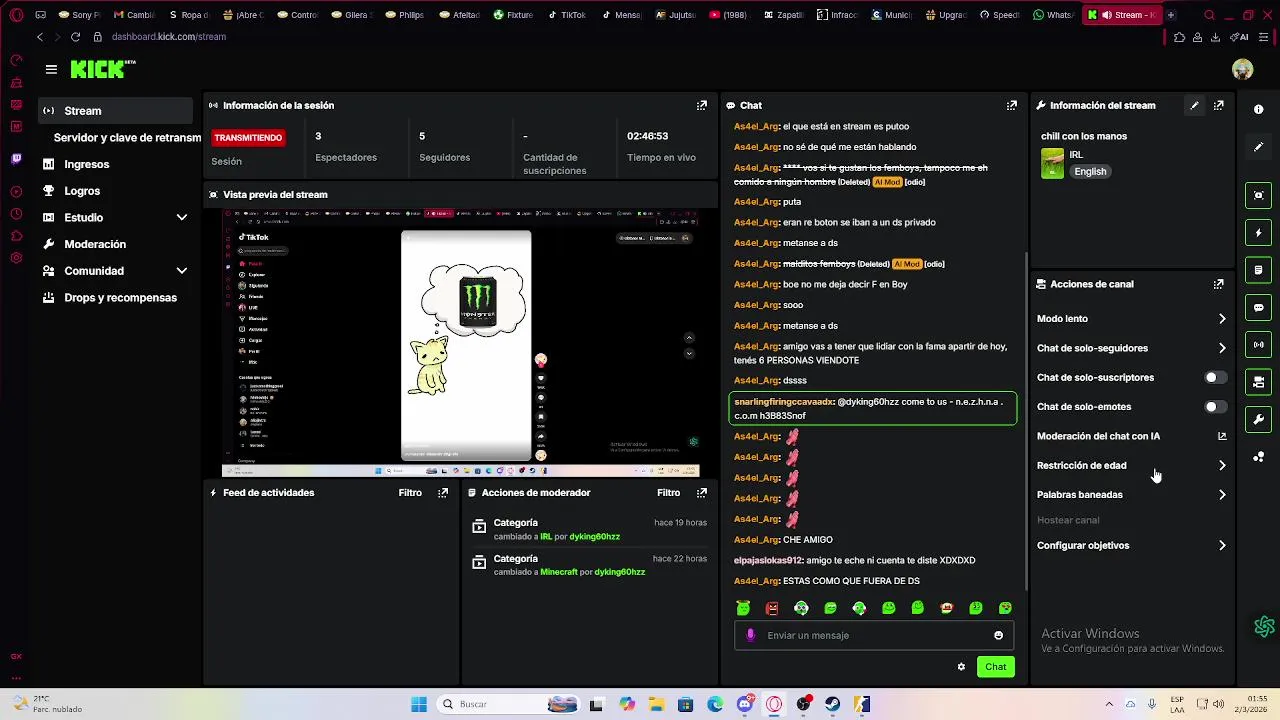This screenshot has width=1280, height=720.
Task: Click elpajaslokas912 username in chat
Action: click(x=768, y=561)
